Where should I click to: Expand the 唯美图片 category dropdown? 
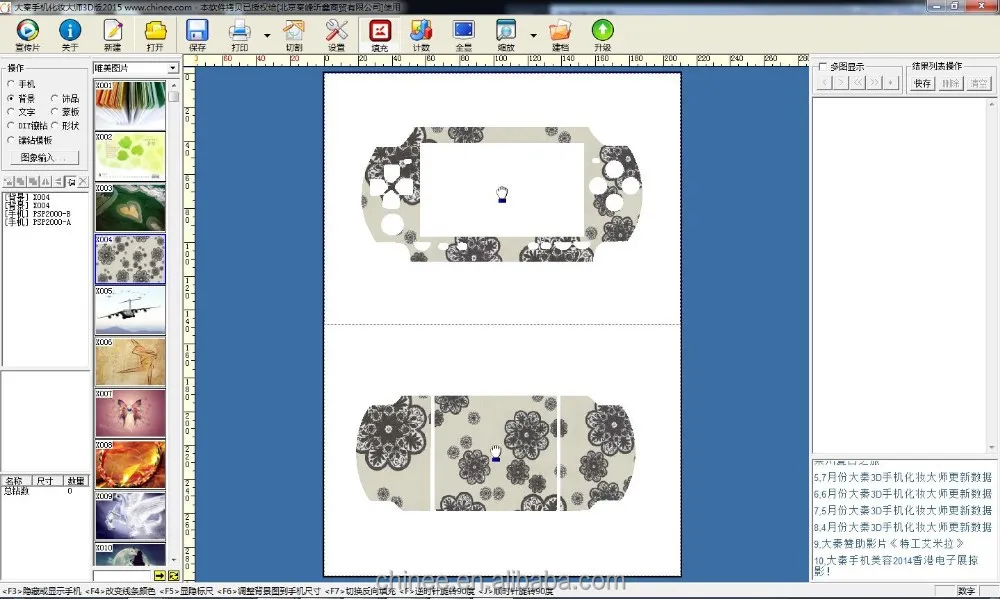[x=173, y=68]
